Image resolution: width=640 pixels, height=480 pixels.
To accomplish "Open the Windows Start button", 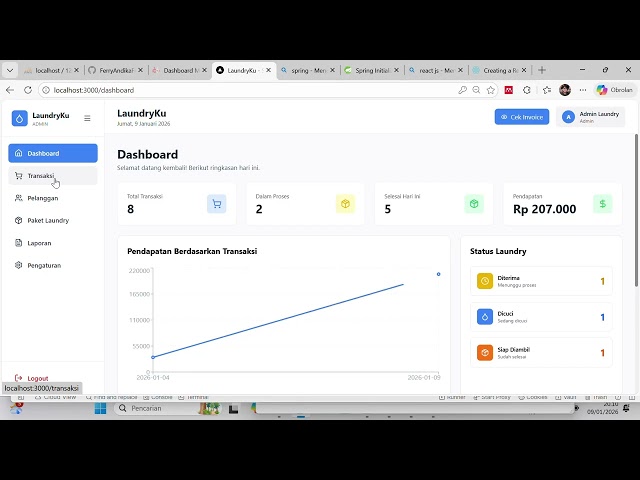I will pyautogui.click(x=100, y=408).
